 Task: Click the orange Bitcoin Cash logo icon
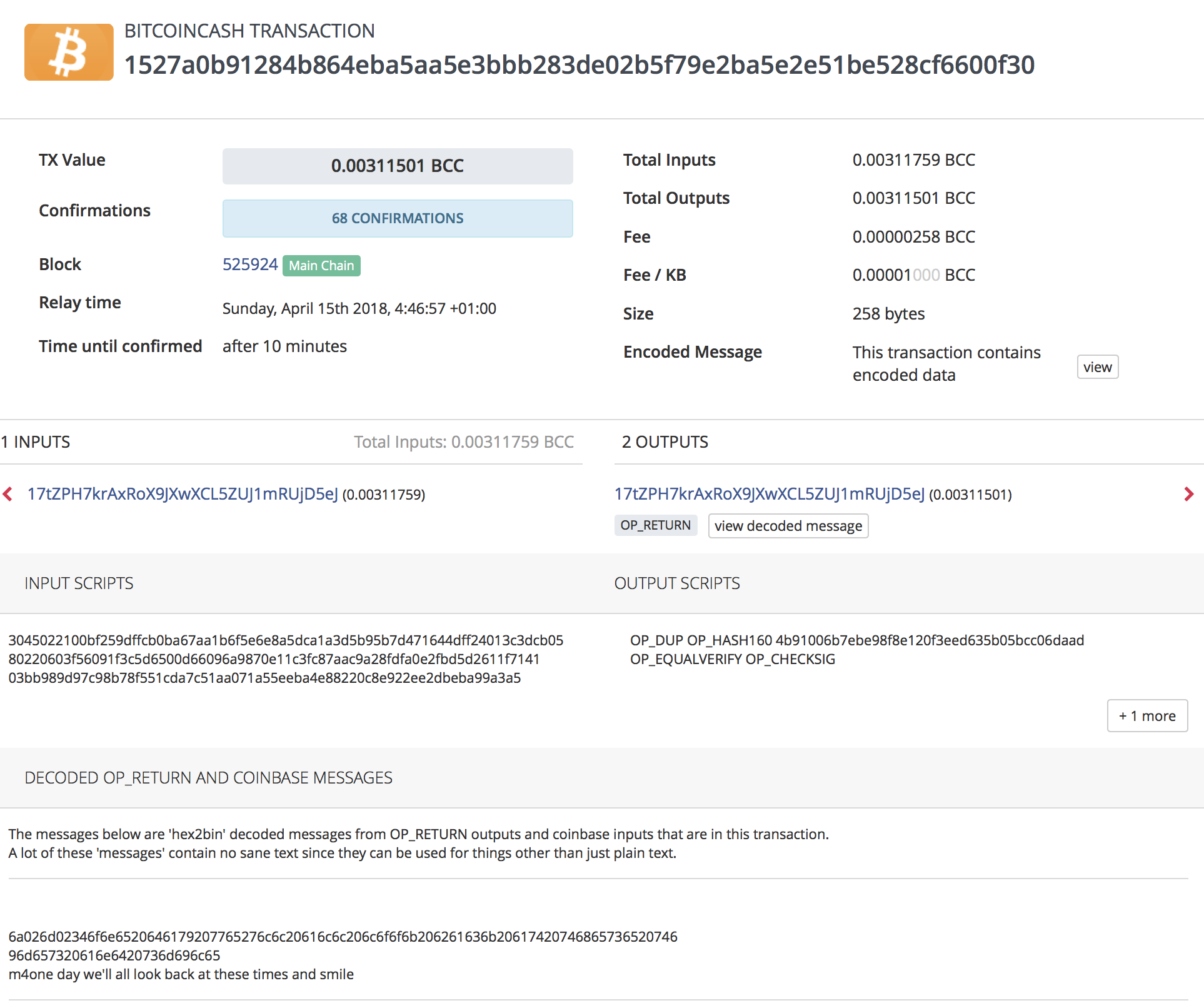click(69, 52)
